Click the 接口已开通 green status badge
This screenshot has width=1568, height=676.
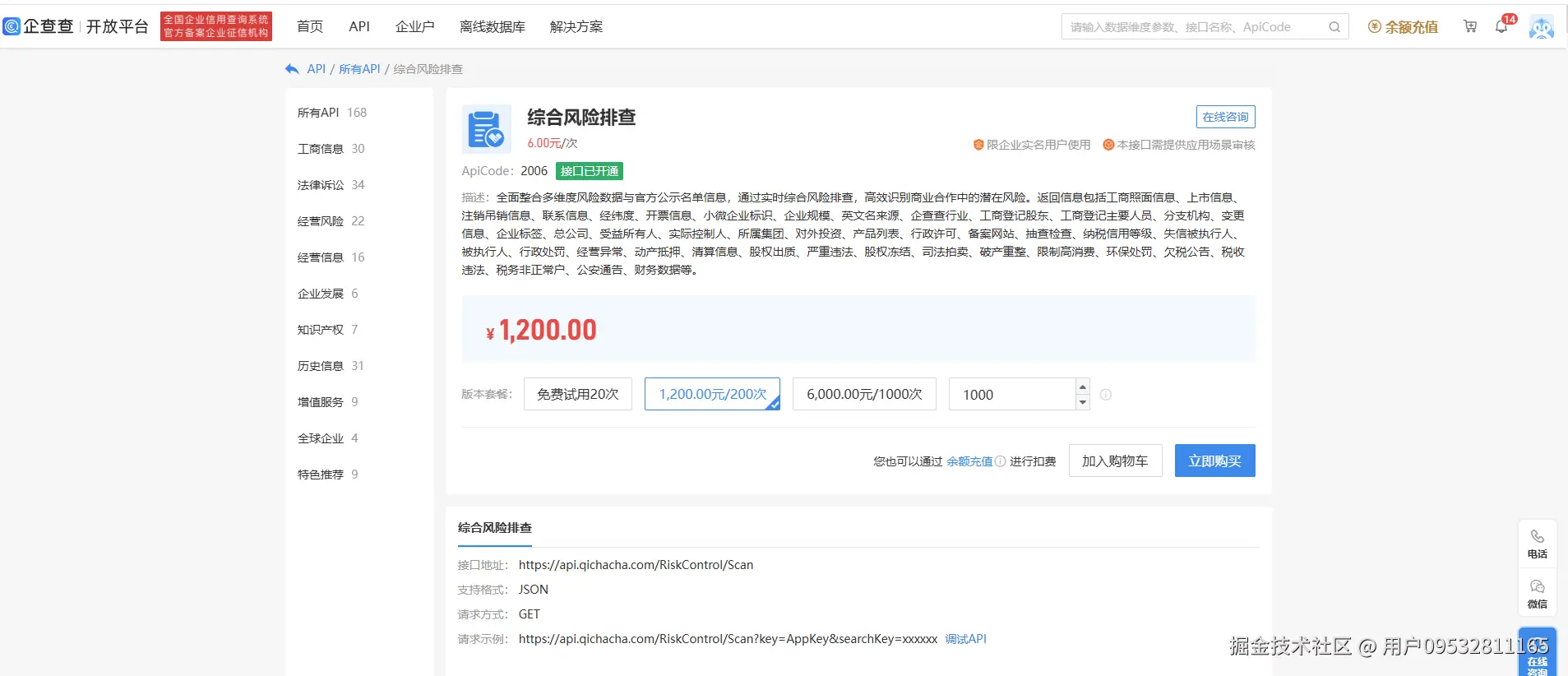(590, 171)
